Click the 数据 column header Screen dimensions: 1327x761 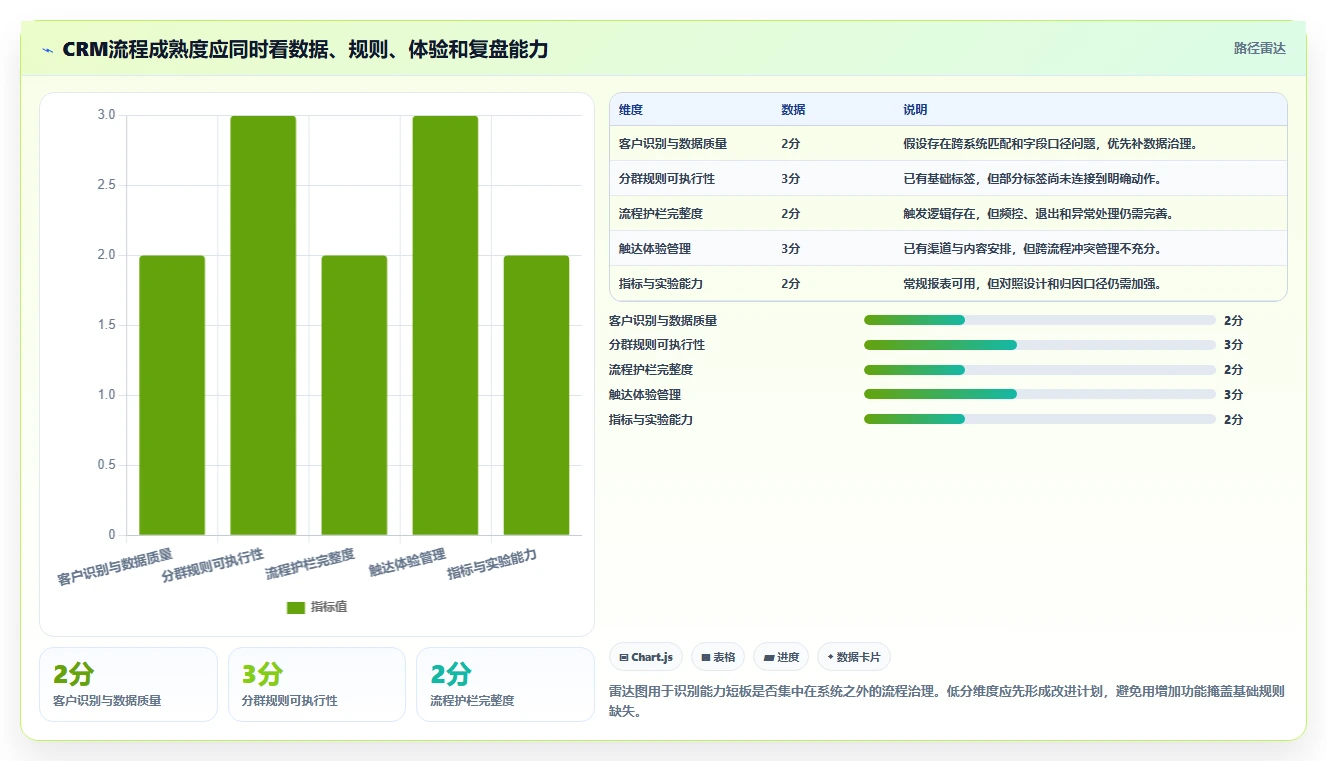(793, 110)
